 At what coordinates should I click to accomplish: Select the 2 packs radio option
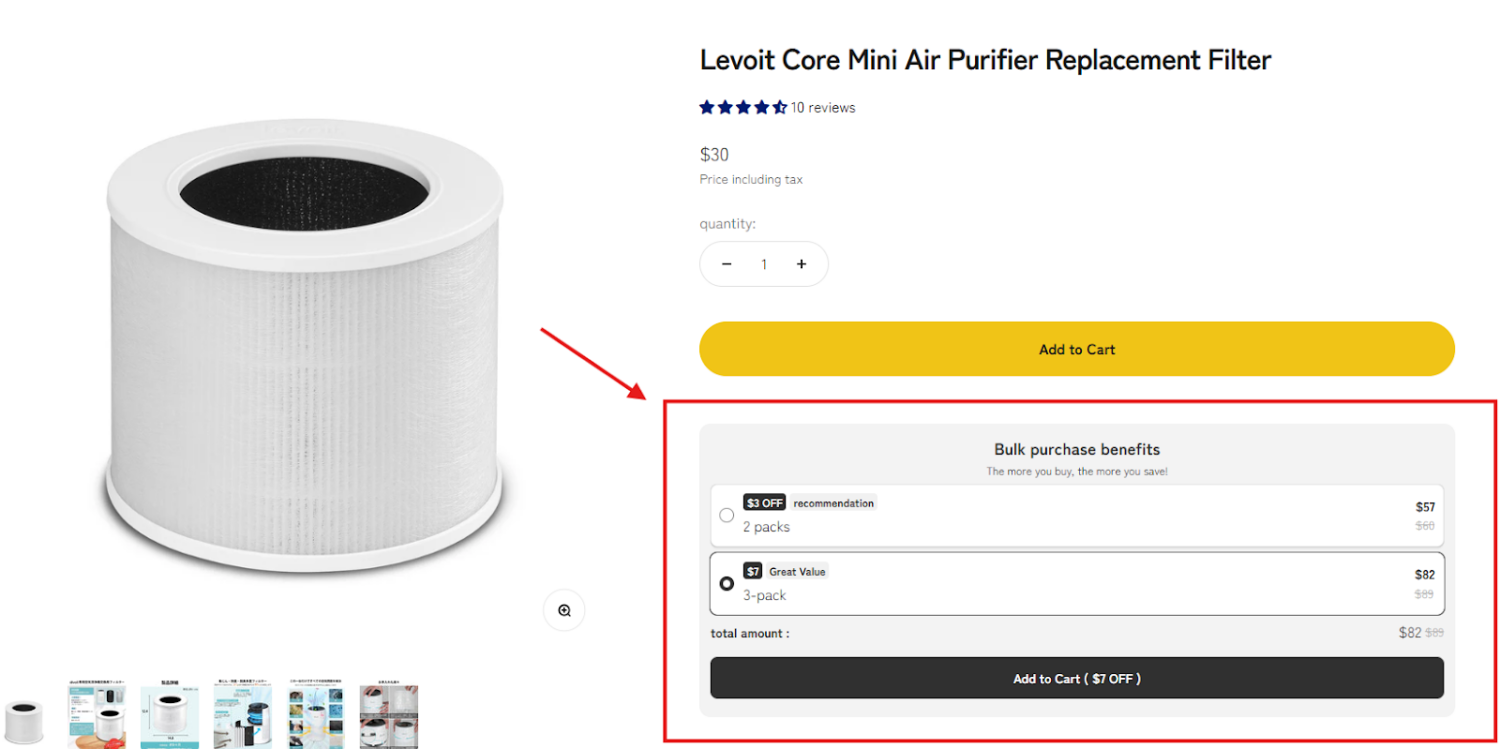[727, 515]
